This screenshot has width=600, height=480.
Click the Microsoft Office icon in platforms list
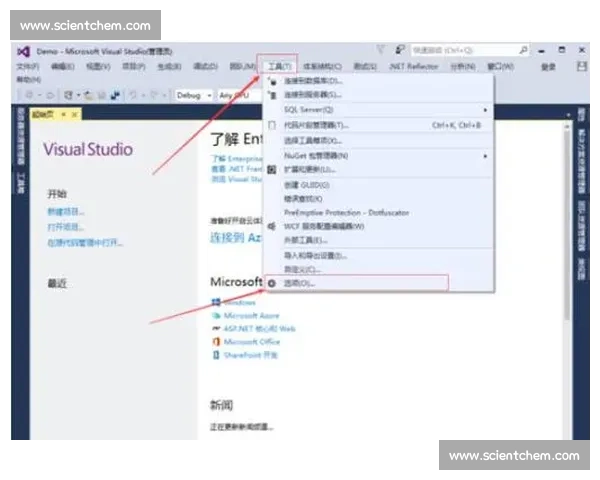[x=216, y=341]
